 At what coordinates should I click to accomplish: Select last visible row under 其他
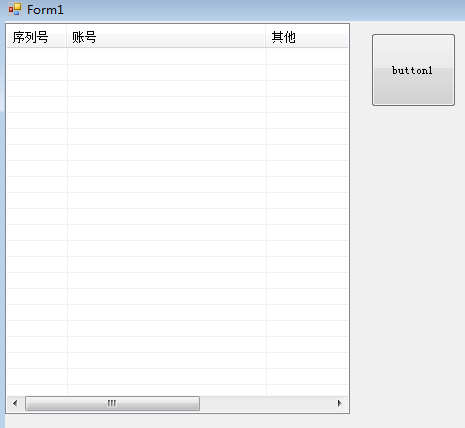(307, 390)
